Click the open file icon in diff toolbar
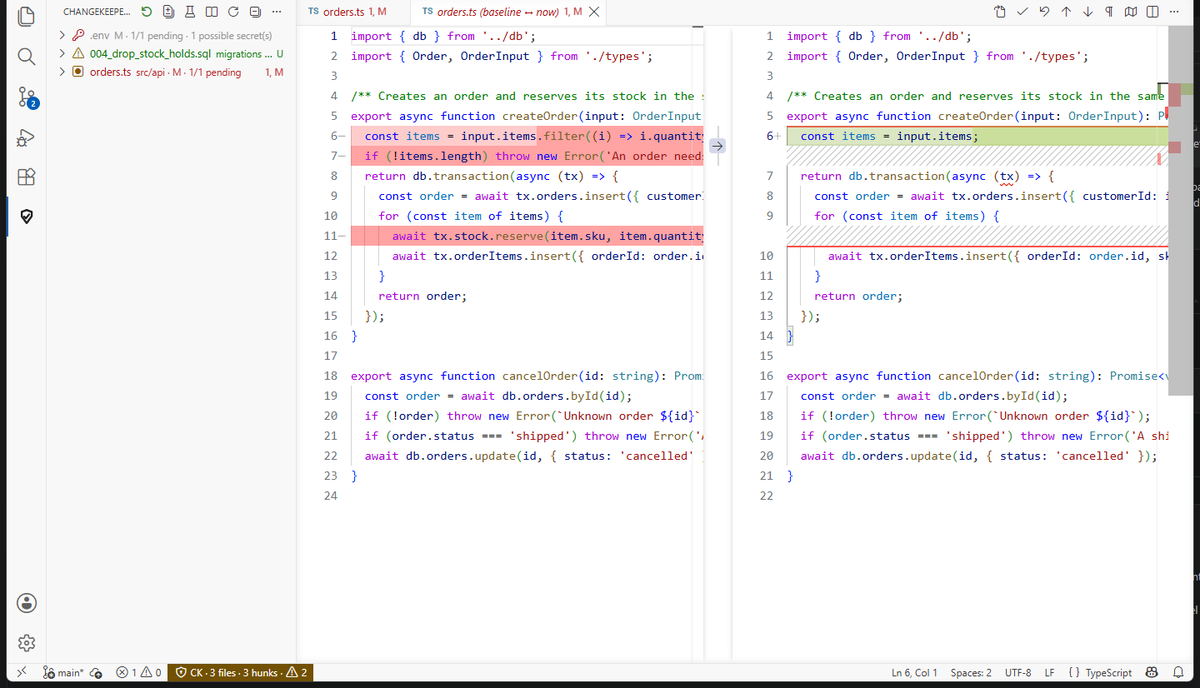Screen dimensions: 1200x688 point(1001,12)
